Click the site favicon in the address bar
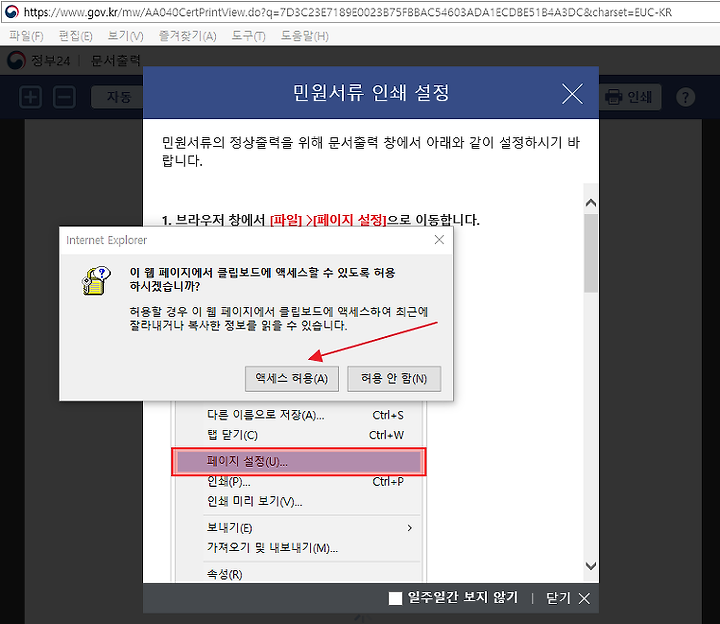This screenshot has width=720, height=624. (x=12, y=12)
